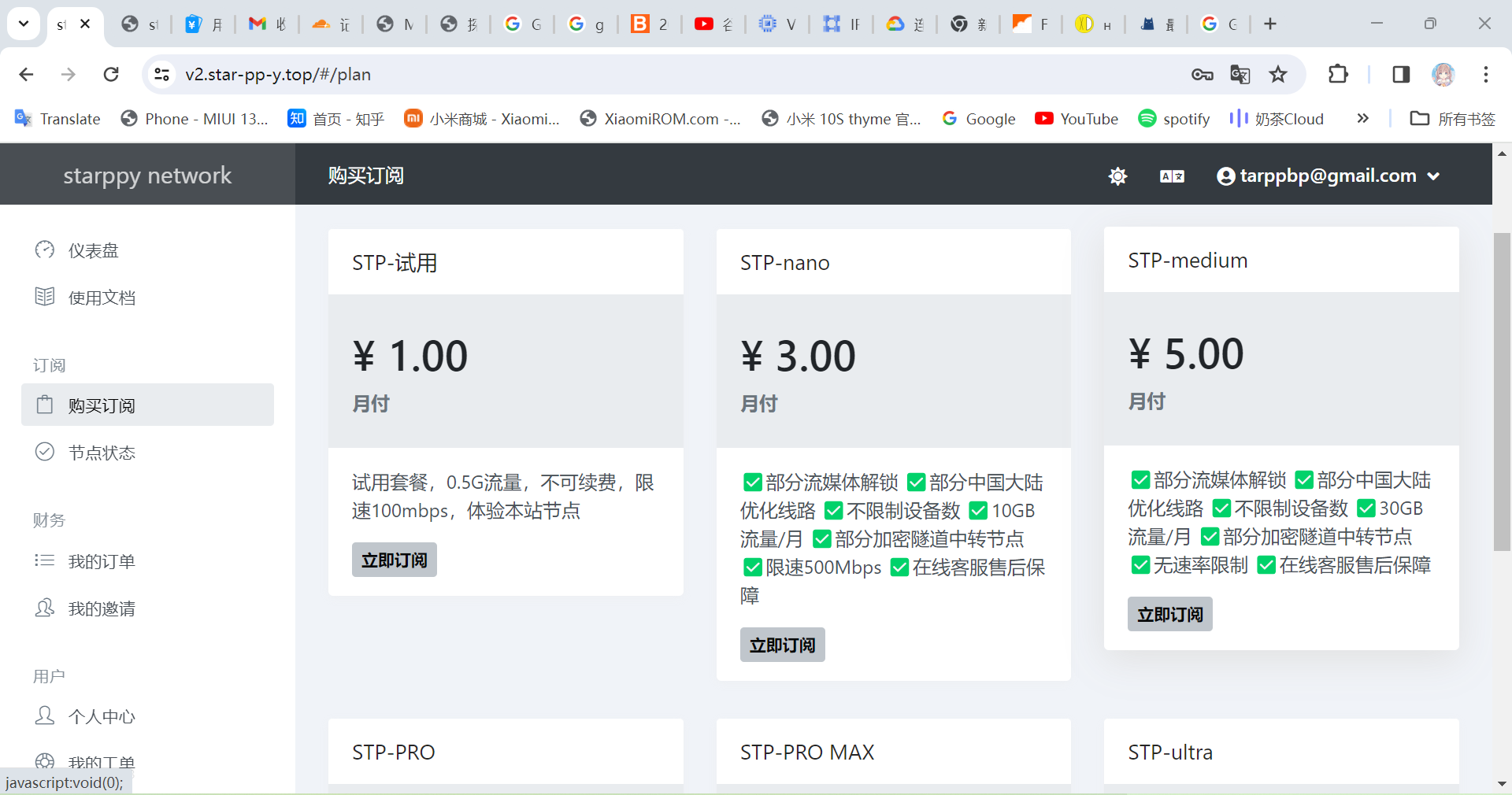1512x795 pixels.
Task: Subscribe to the STP-medium plan
Action: [x=1170, y=614]
